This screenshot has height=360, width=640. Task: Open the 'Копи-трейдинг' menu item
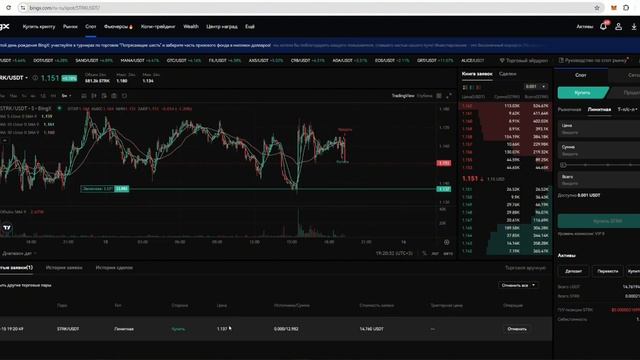(x=158, y=27)
